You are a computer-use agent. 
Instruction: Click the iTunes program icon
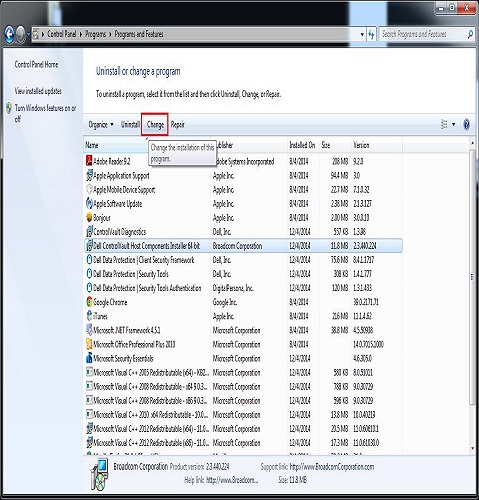89,316
